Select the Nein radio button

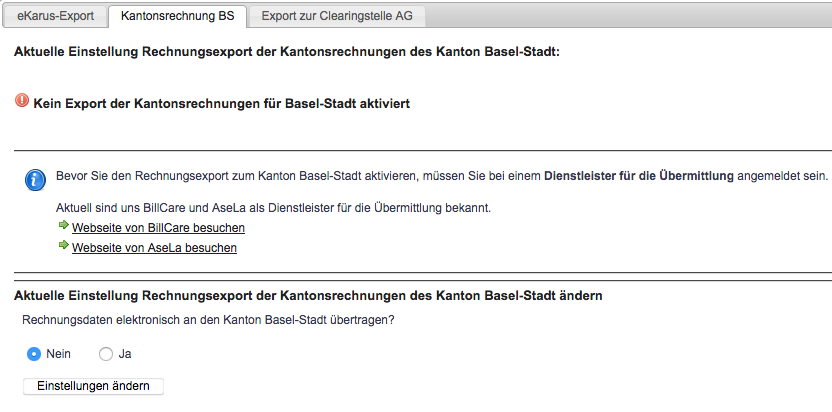coord(34,354)
